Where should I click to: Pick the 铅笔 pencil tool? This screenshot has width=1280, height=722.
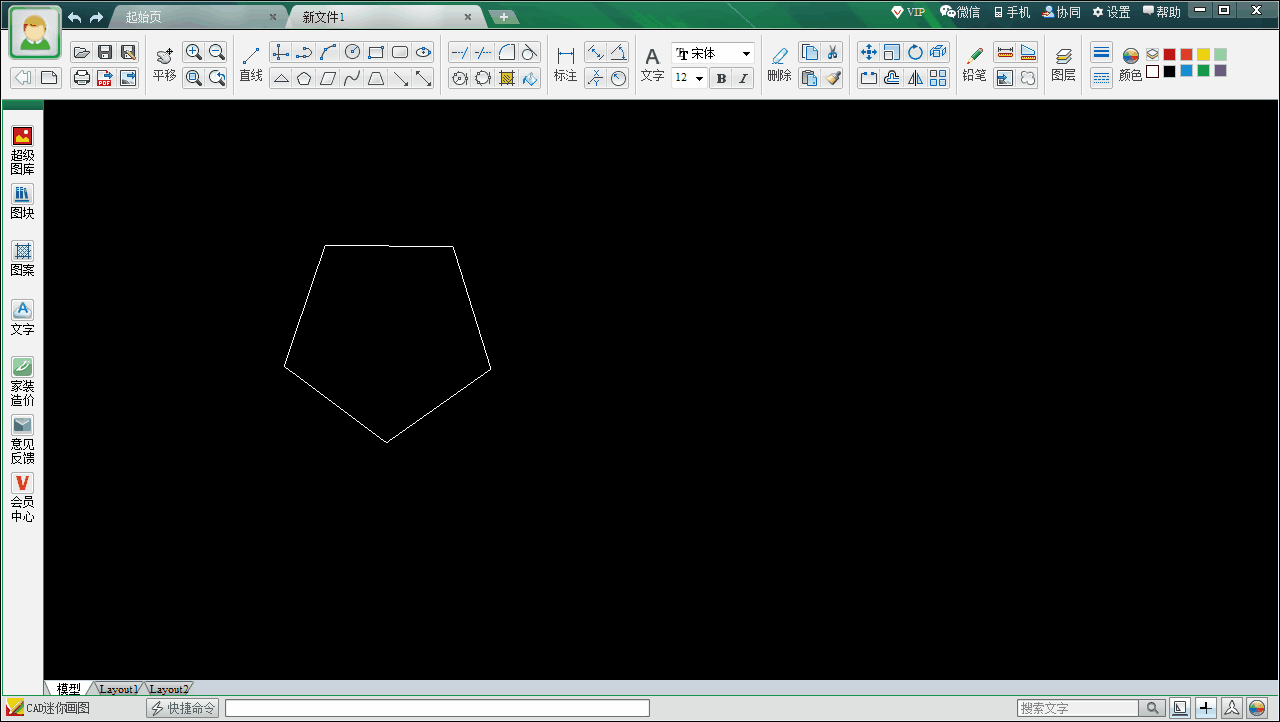pos(974,64)
